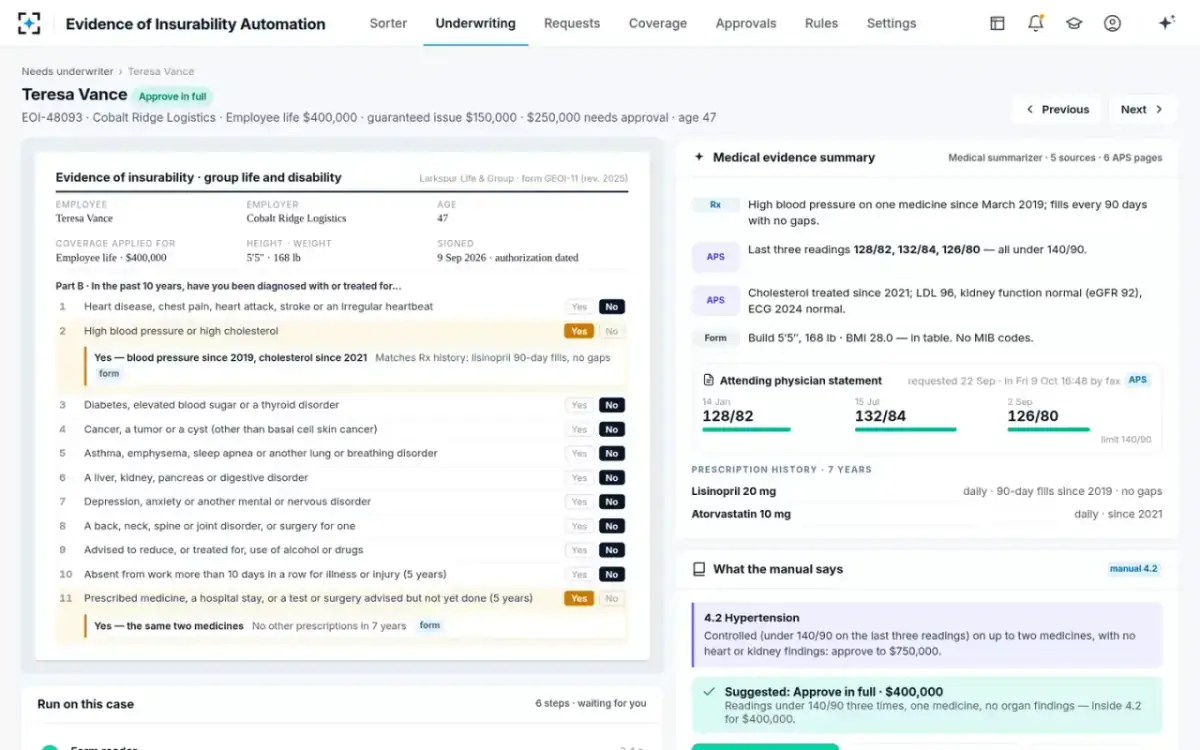Click the Approve in full status badge

(x=173, y=96)
